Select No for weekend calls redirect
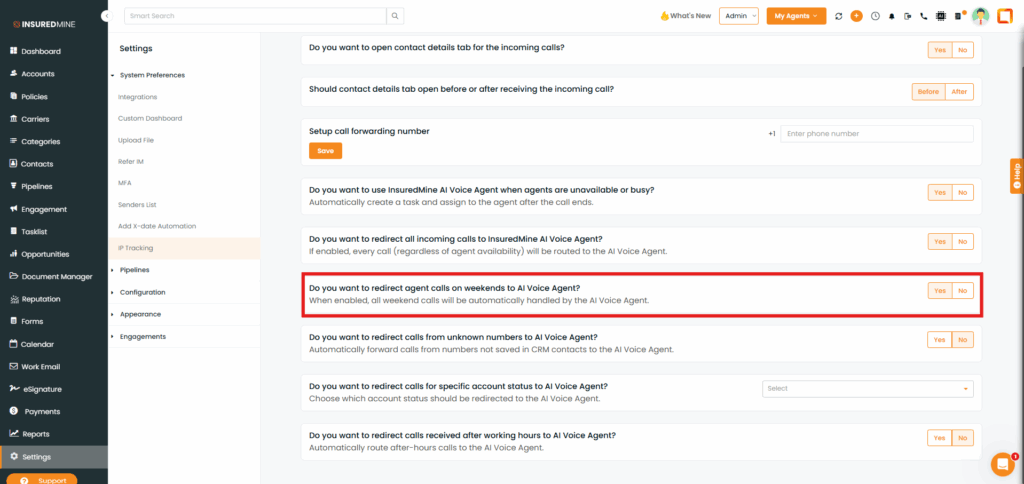 pos(963,291)
